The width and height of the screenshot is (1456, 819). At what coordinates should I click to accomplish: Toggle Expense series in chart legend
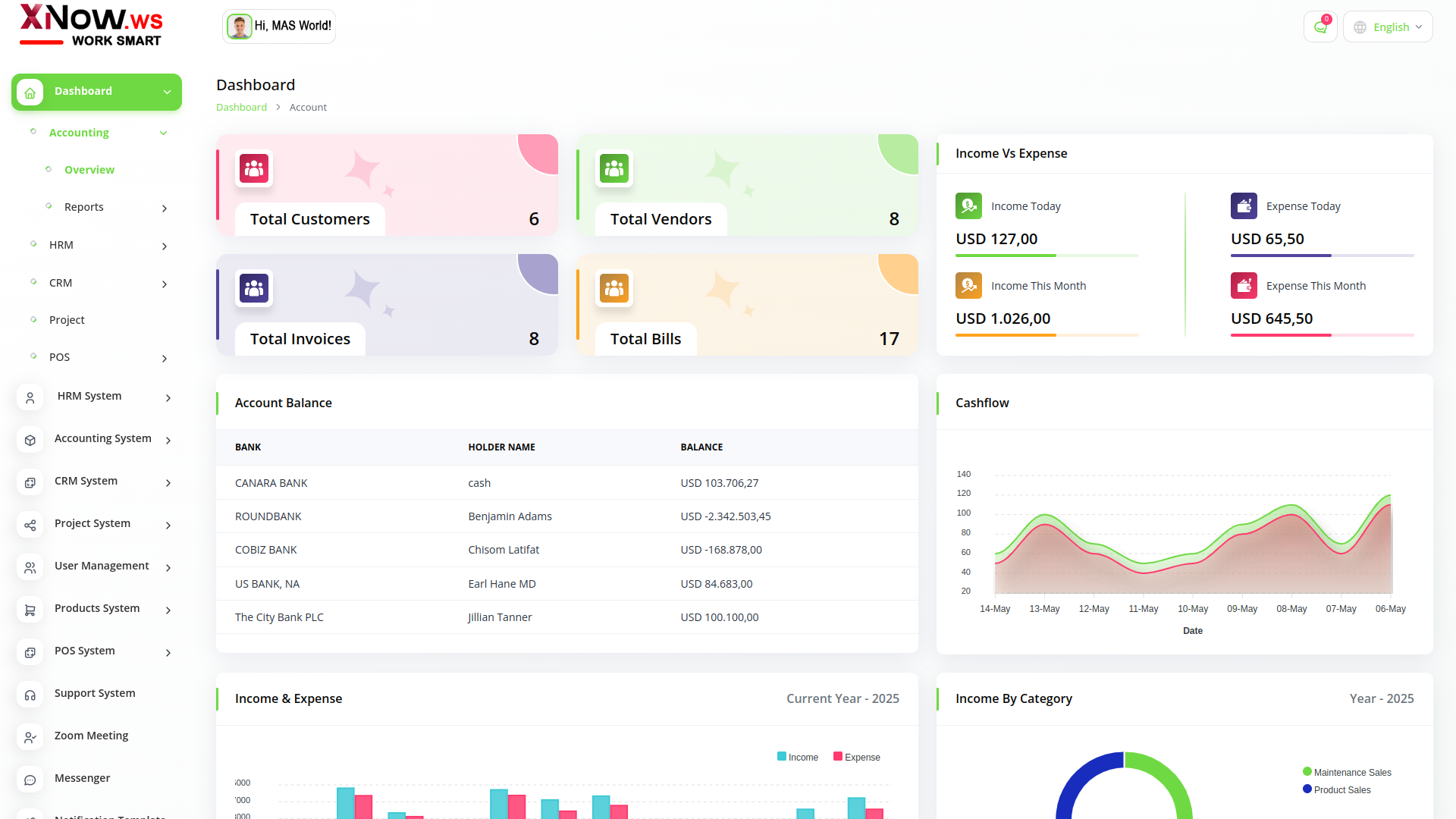[857, 757]
